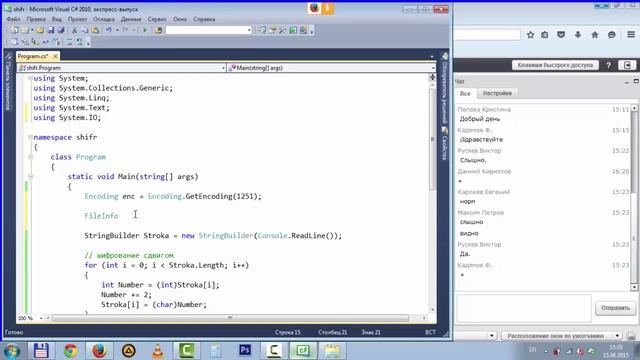Click the Отправить send button
640x360 pixels.
616,308
